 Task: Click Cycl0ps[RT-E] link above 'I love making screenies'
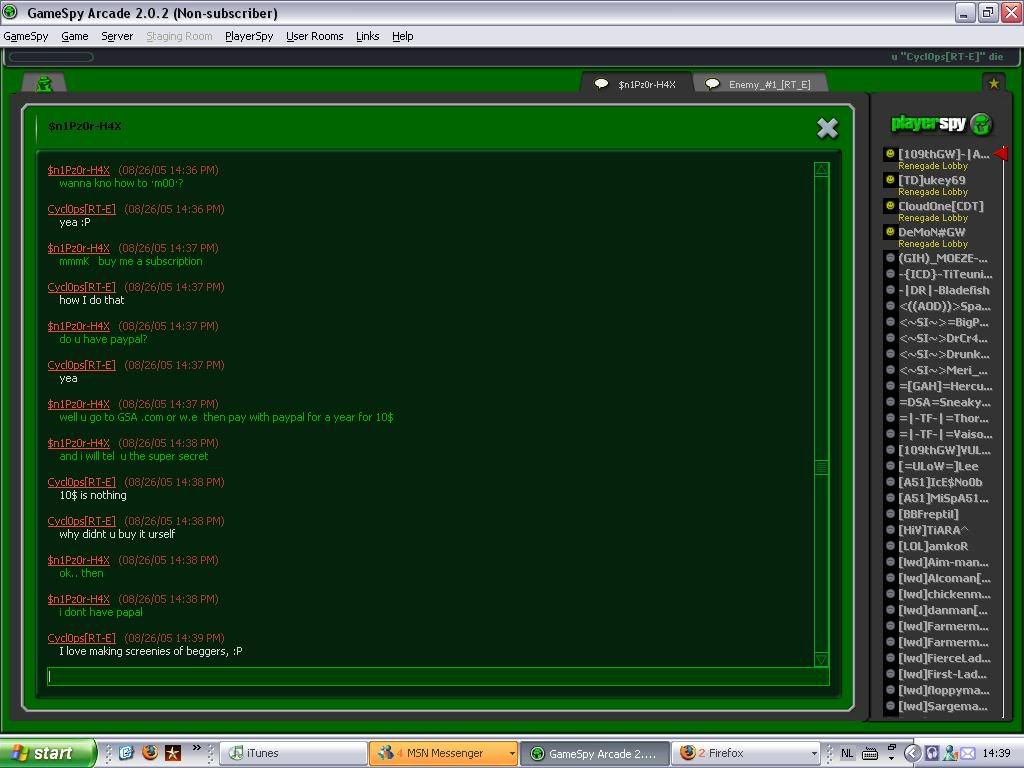pyautogui.click(x=81, y=638)
